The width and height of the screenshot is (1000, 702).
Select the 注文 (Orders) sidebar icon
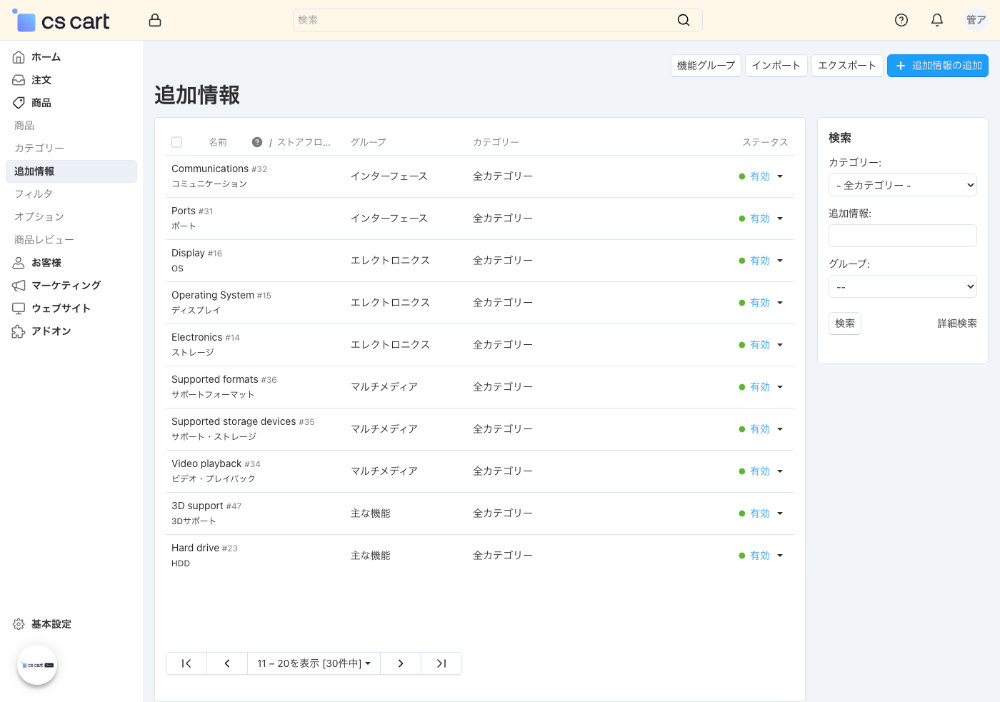pos(18,80)
